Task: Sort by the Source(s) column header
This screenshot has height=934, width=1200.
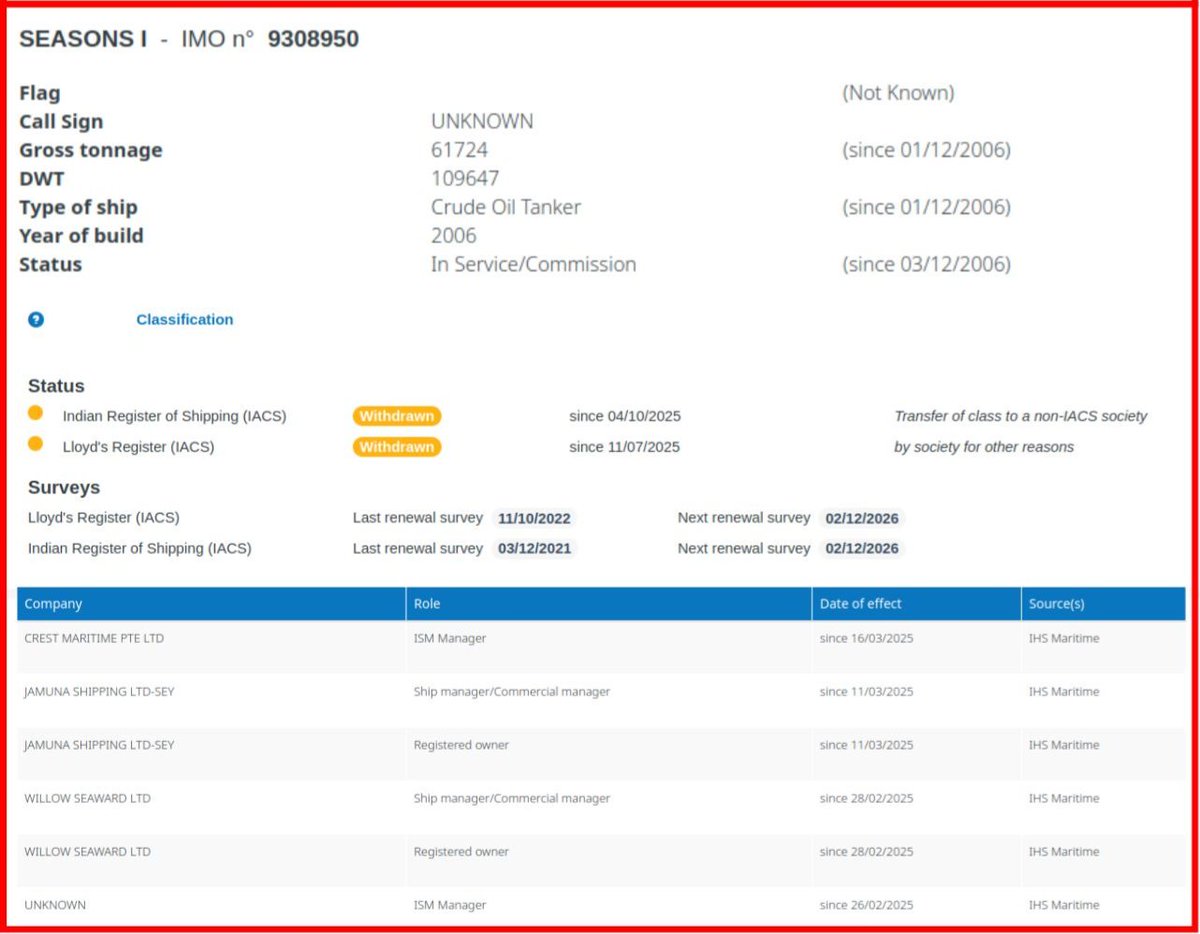Action: (x=1104, y=604)
